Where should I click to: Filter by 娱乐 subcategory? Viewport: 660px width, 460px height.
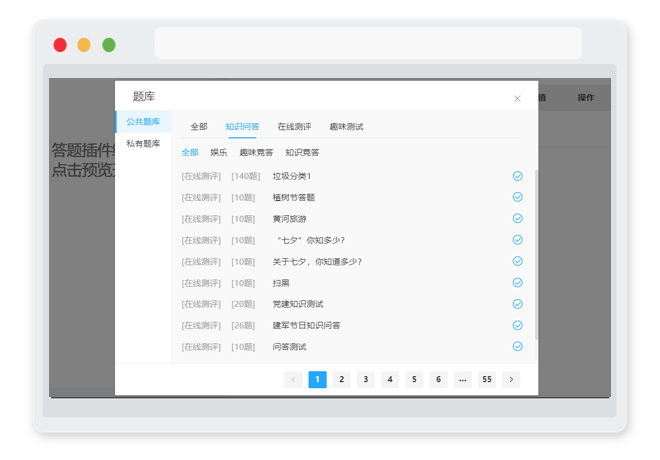219,152
